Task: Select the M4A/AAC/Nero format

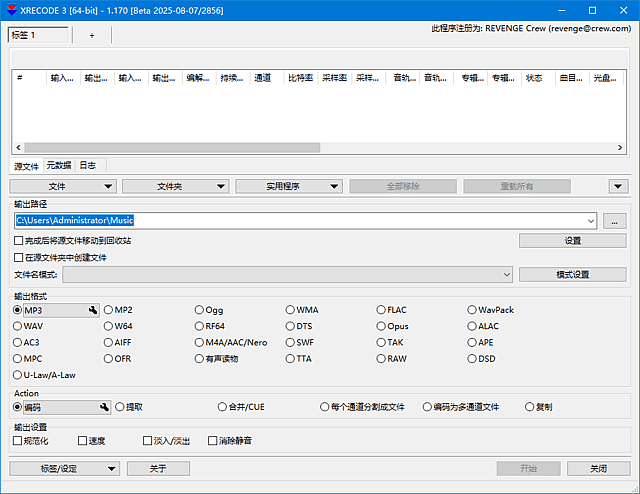Action: 231,343
